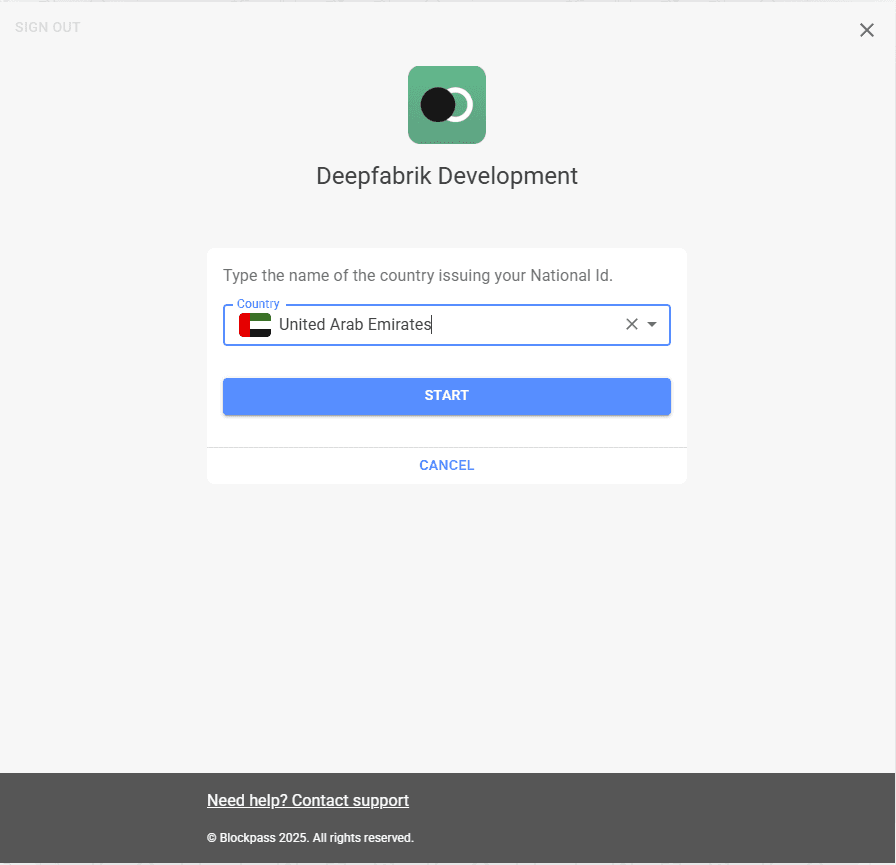Click SIGN OUT in the top left
The height and width of the screenshot is (865, 896).
(x=47, y=27)
